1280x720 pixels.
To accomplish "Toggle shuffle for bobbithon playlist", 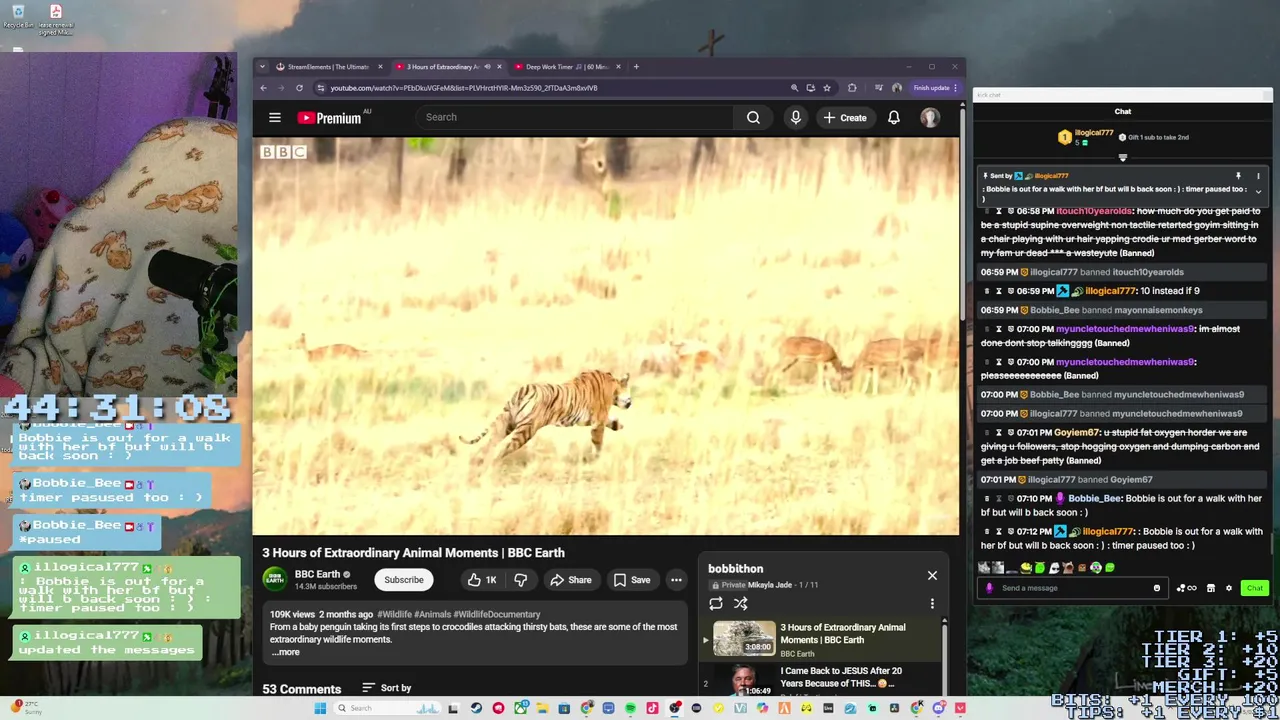I will 741,603.
